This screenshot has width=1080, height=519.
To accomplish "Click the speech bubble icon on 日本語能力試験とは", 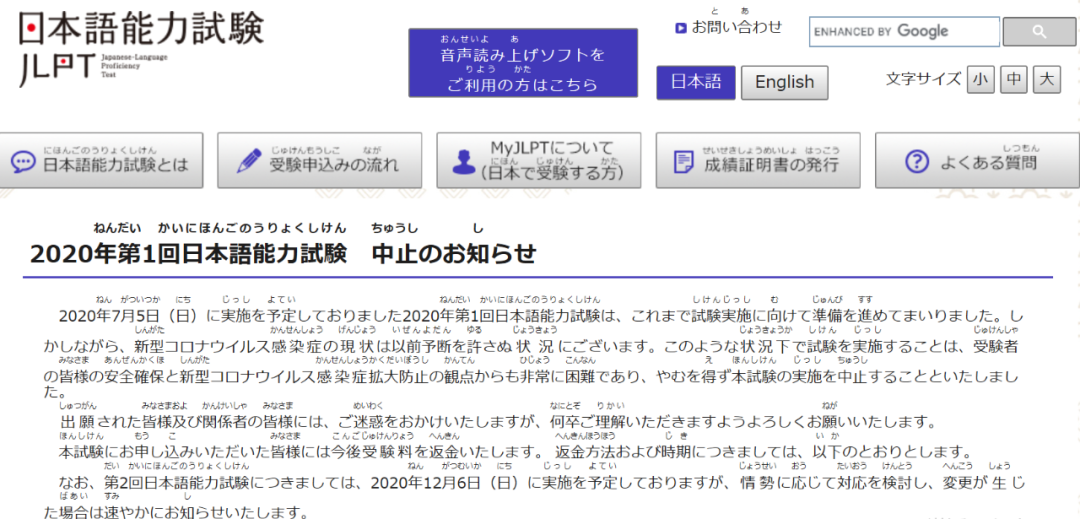I will click(23, 163).
